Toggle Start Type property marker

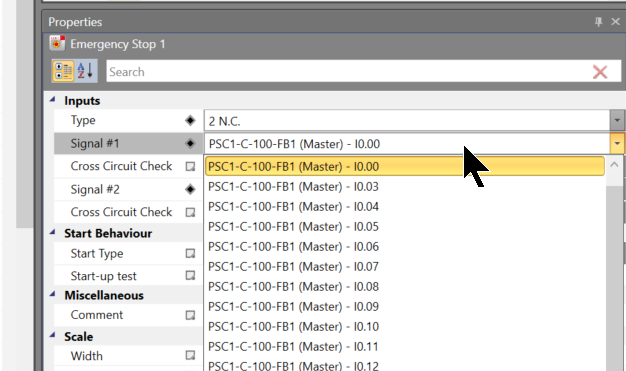[190, 253]
